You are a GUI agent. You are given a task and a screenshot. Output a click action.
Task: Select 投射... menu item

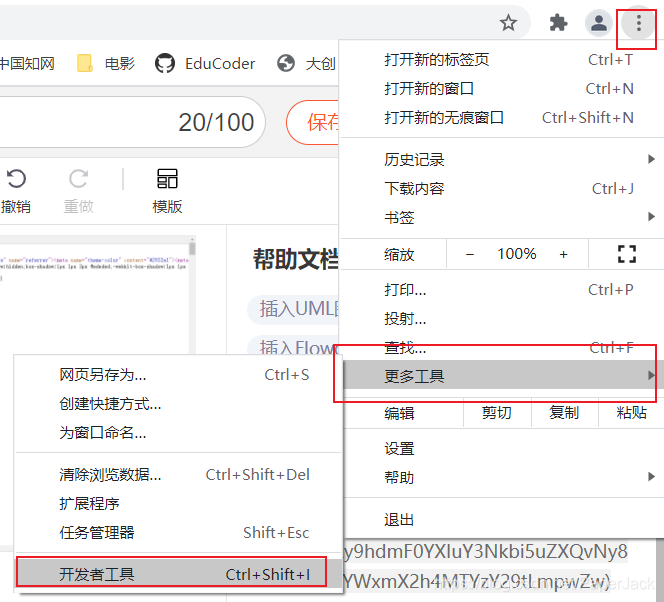(x=502, y=318)
